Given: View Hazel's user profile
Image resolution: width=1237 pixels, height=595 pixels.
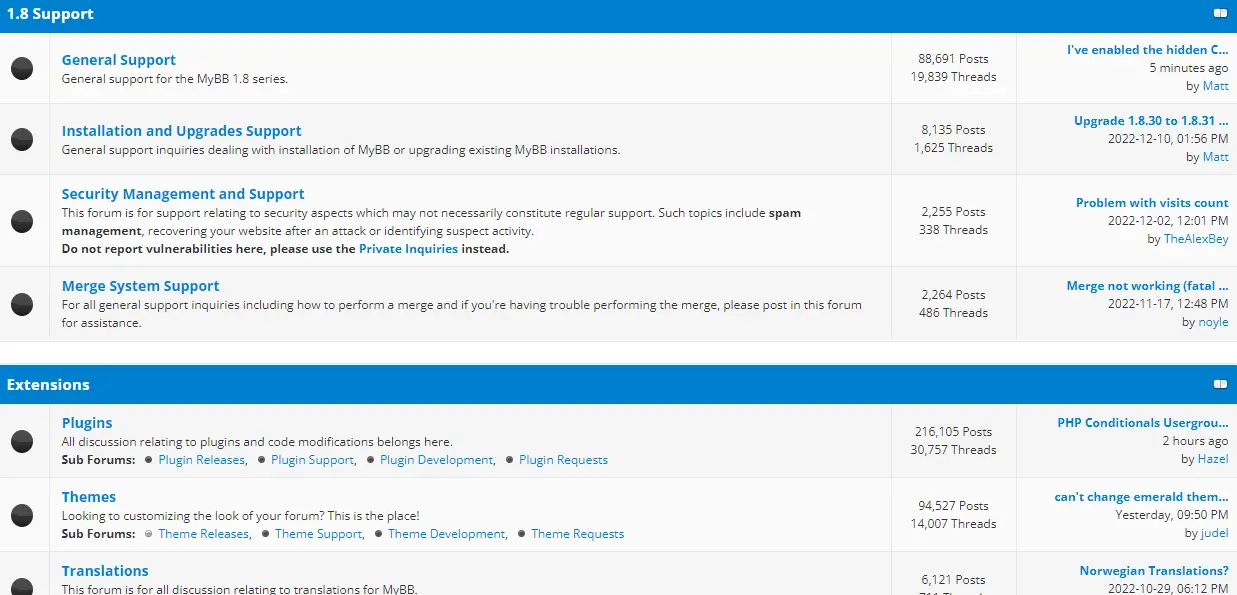Looking at the screenshot, I should tap(1213, 459).
